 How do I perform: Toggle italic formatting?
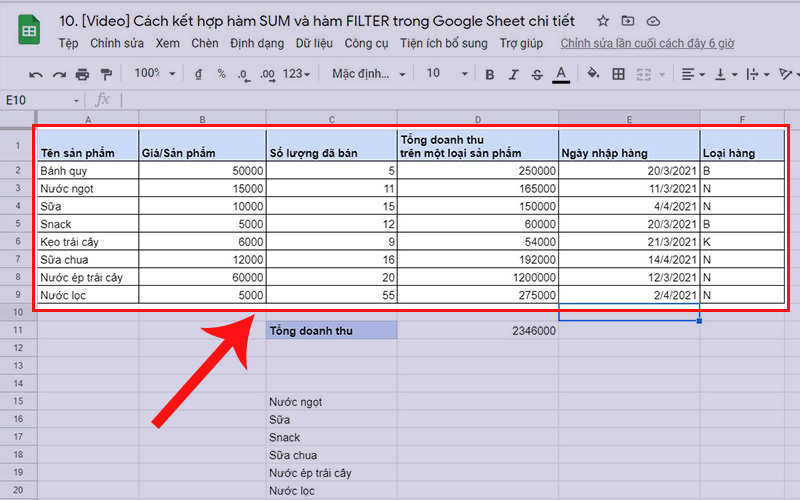pos(513,74)
